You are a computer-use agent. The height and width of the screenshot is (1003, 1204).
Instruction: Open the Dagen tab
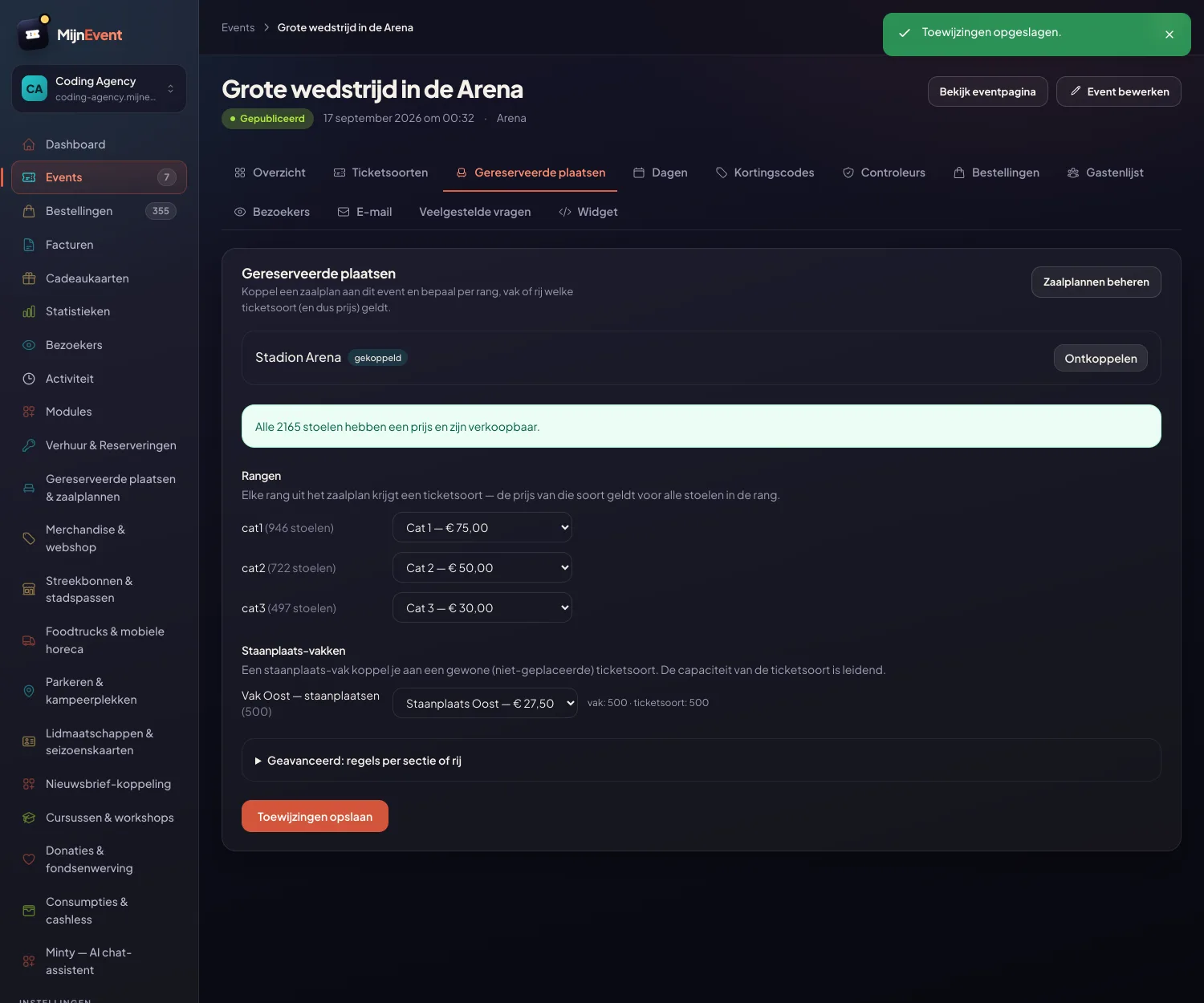pyautogui.click(x=661, y=173)
